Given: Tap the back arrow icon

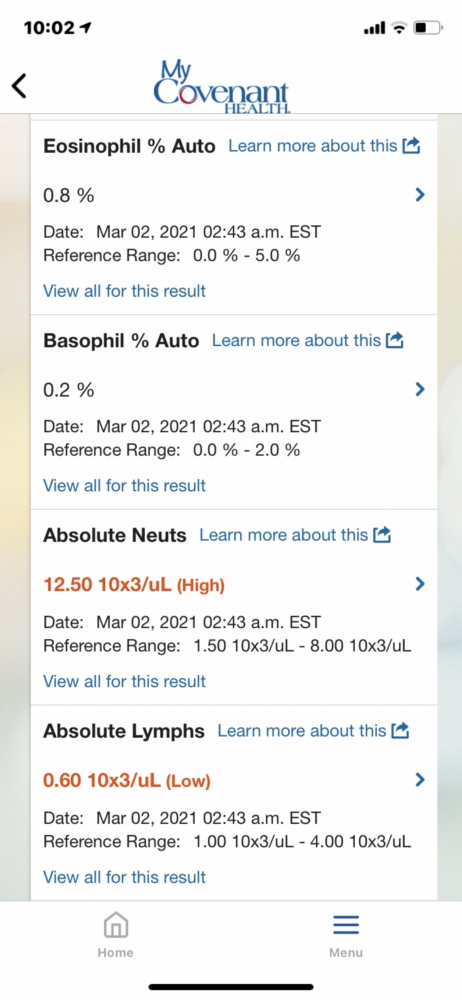Looking at the screenshot, I should point(20,85).
